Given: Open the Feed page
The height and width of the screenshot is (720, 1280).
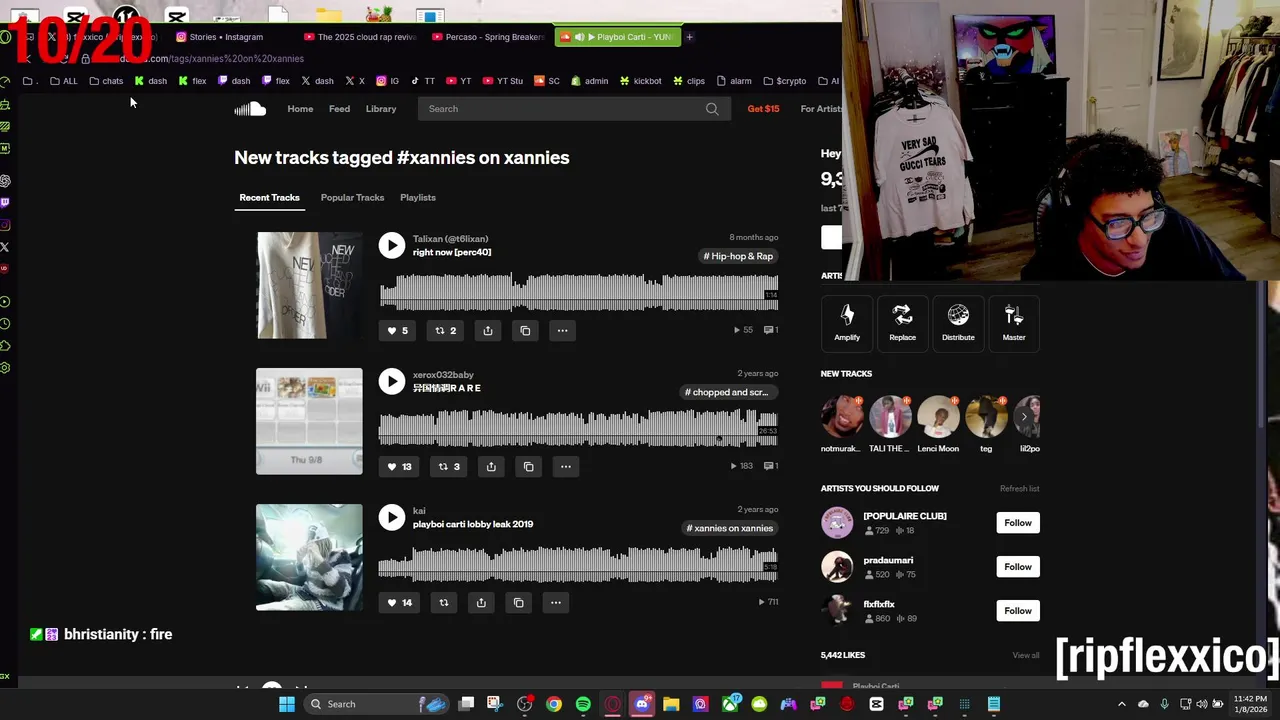Looking at the screenshot, I should click(339, 109).
